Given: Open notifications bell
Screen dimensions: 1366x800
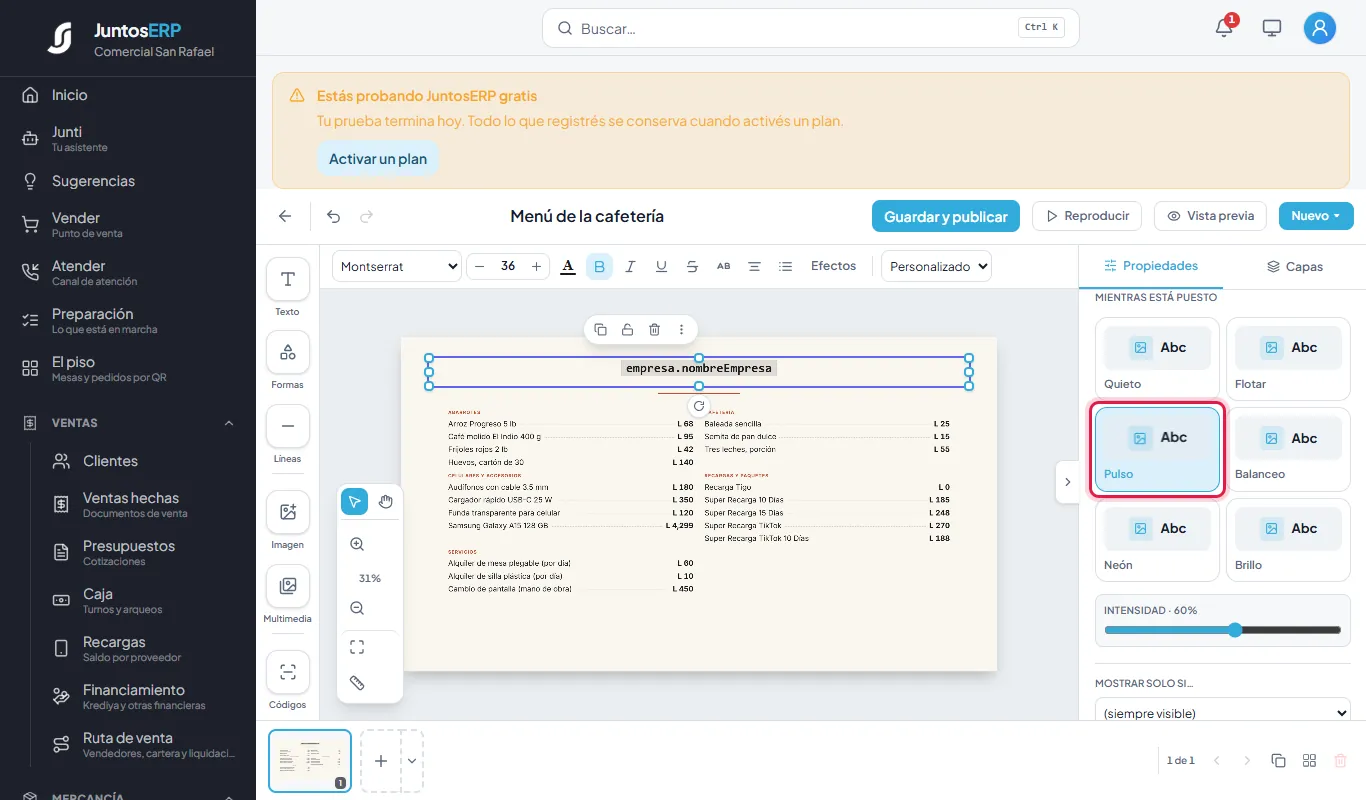Looking at the screenshot, I should [1224, 28].
